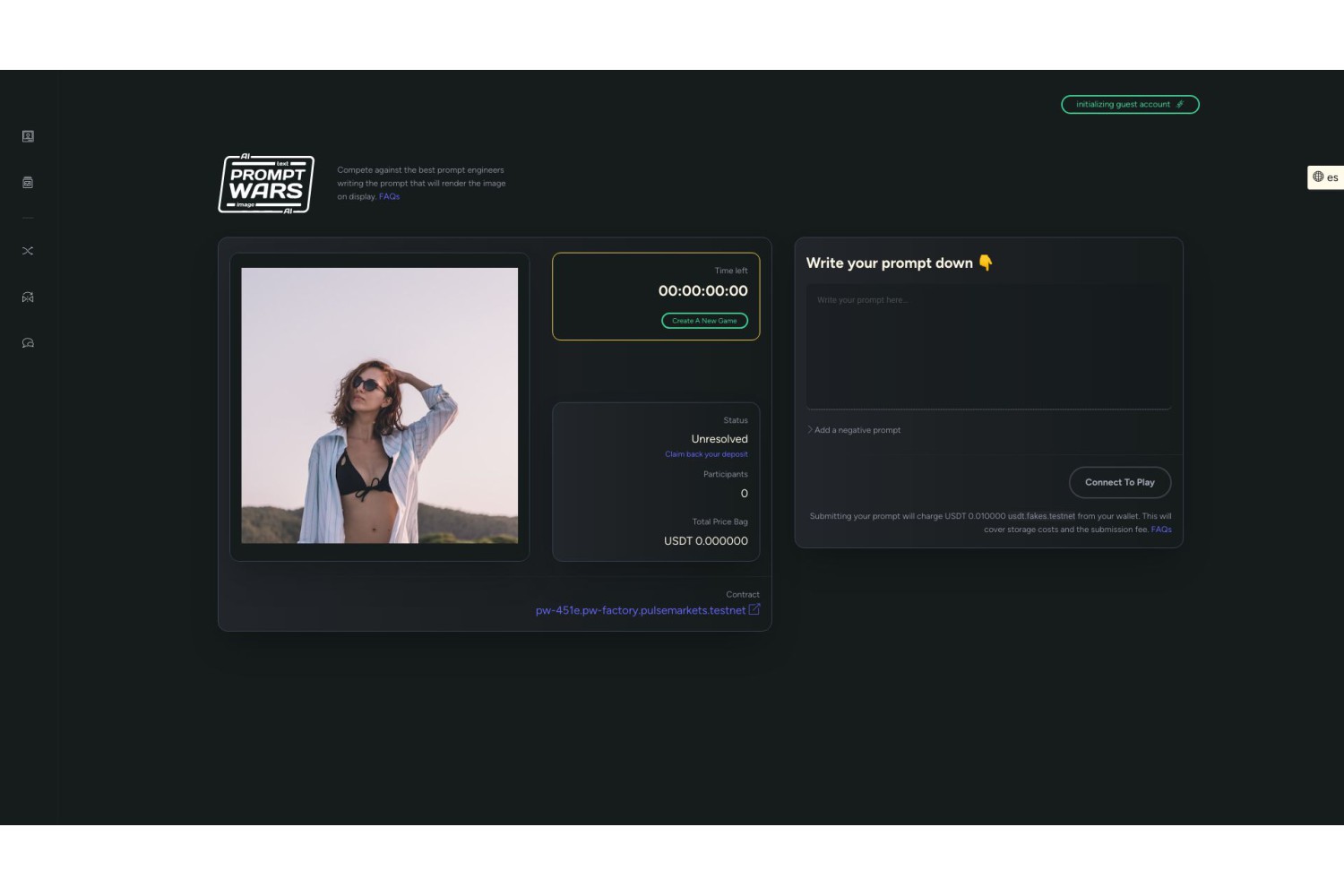Open the profile portrait icon in sidebar
The image size is (1344, 896).
coord(28,136)
